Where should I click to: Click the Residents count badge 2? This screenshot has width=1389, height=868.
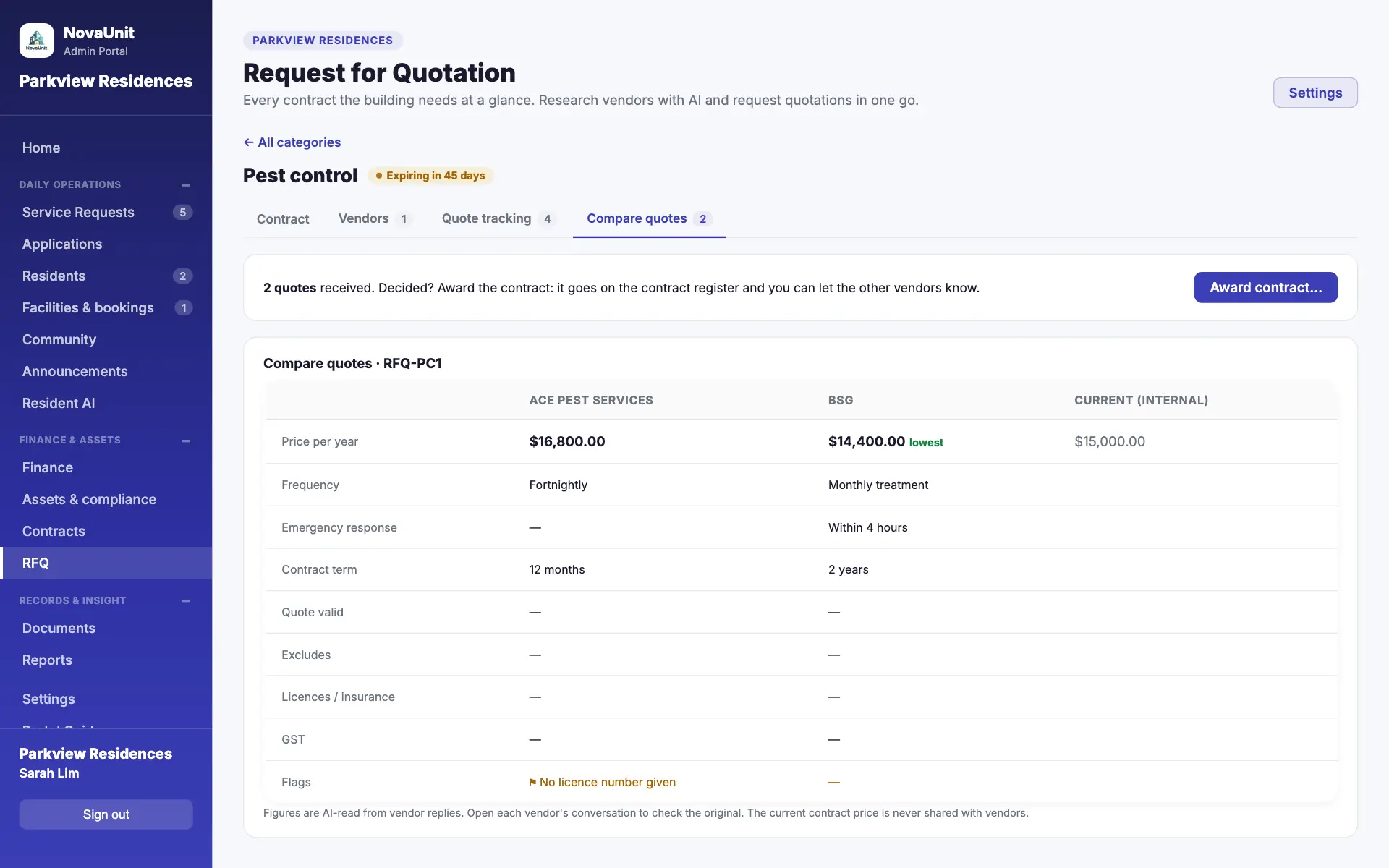click(183, 276)
